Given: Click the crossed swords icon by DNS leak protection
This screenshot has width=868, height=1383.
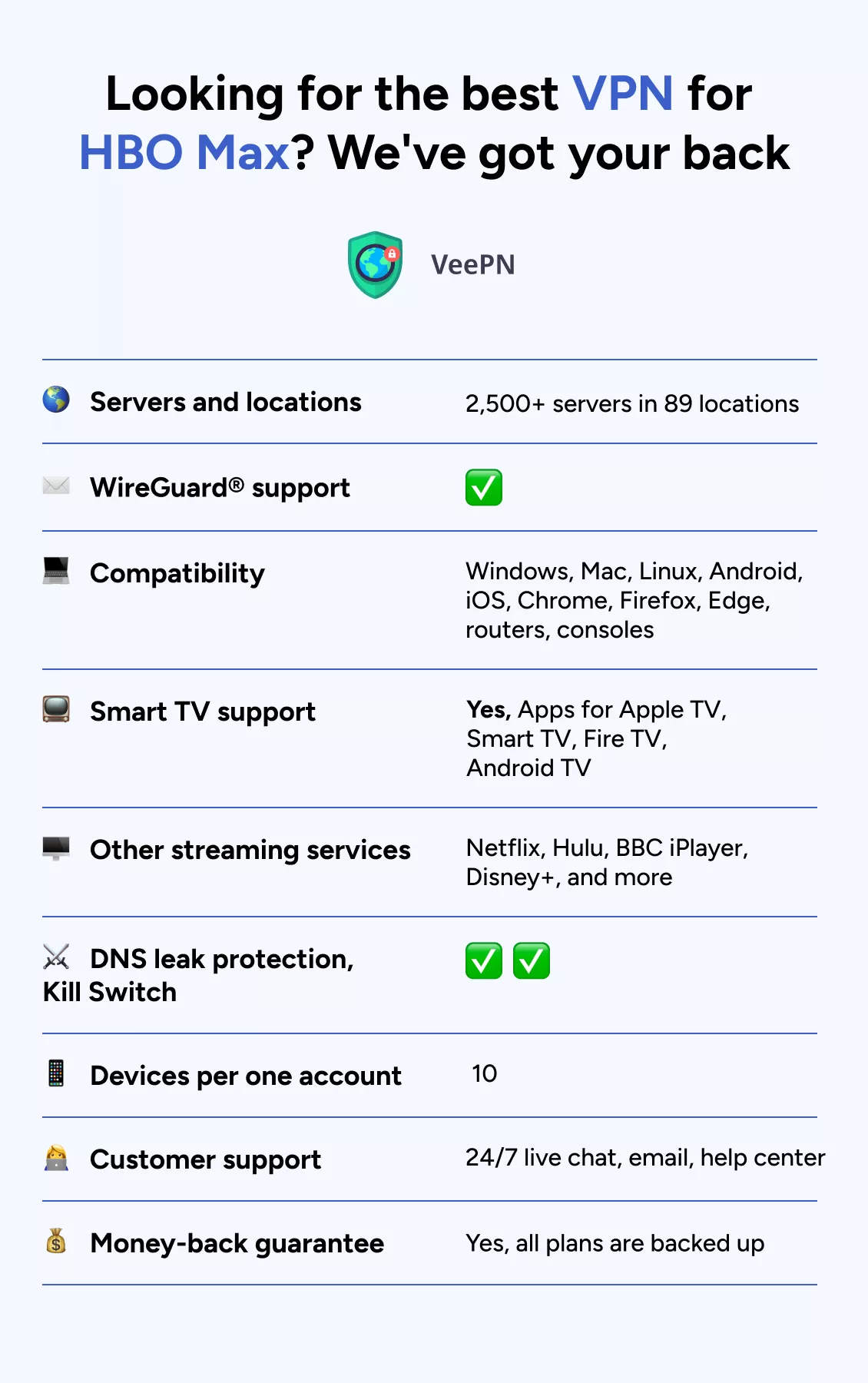Looking at the screenshot, I should [56, 957].
